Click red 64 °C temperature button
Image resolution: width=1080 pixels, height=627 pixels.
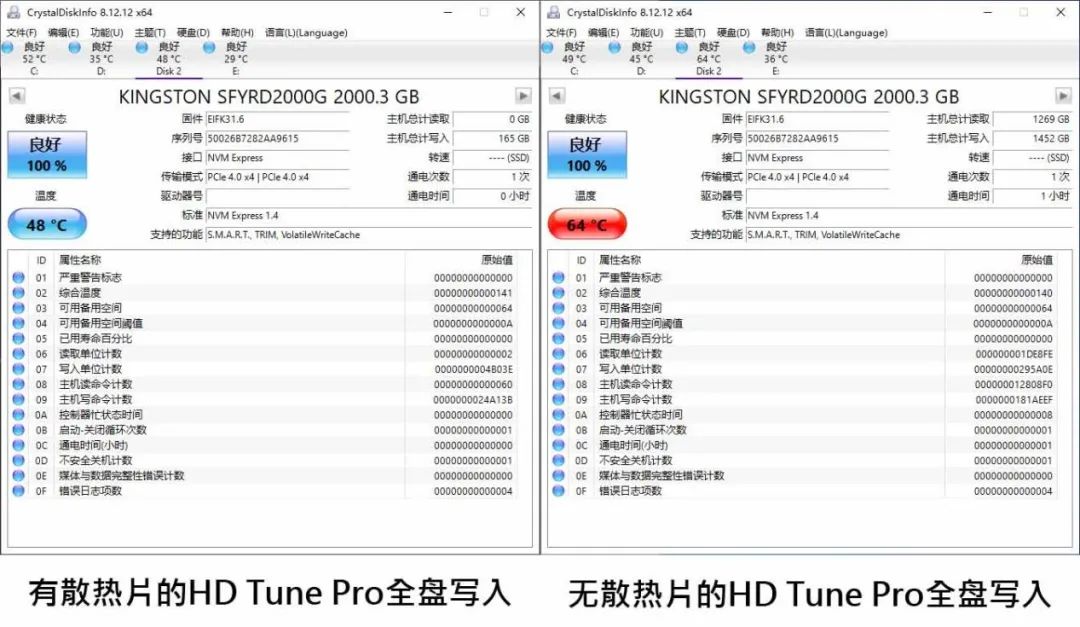(x=587, y=225)
